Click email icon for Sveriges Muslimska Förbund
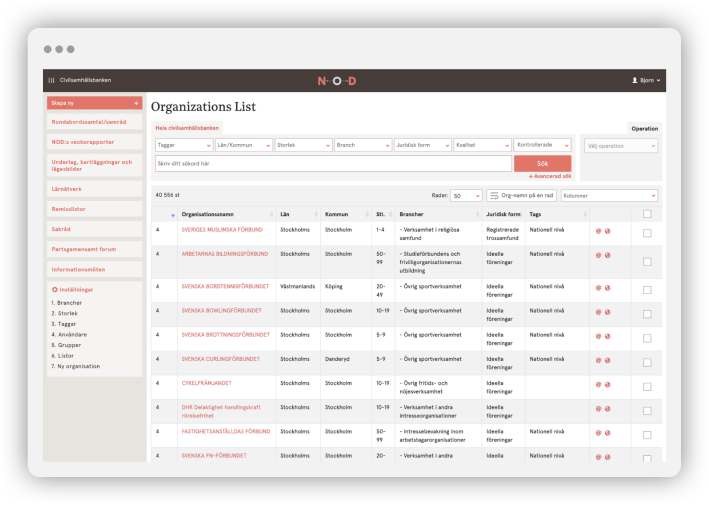 [x=598, y=230]
